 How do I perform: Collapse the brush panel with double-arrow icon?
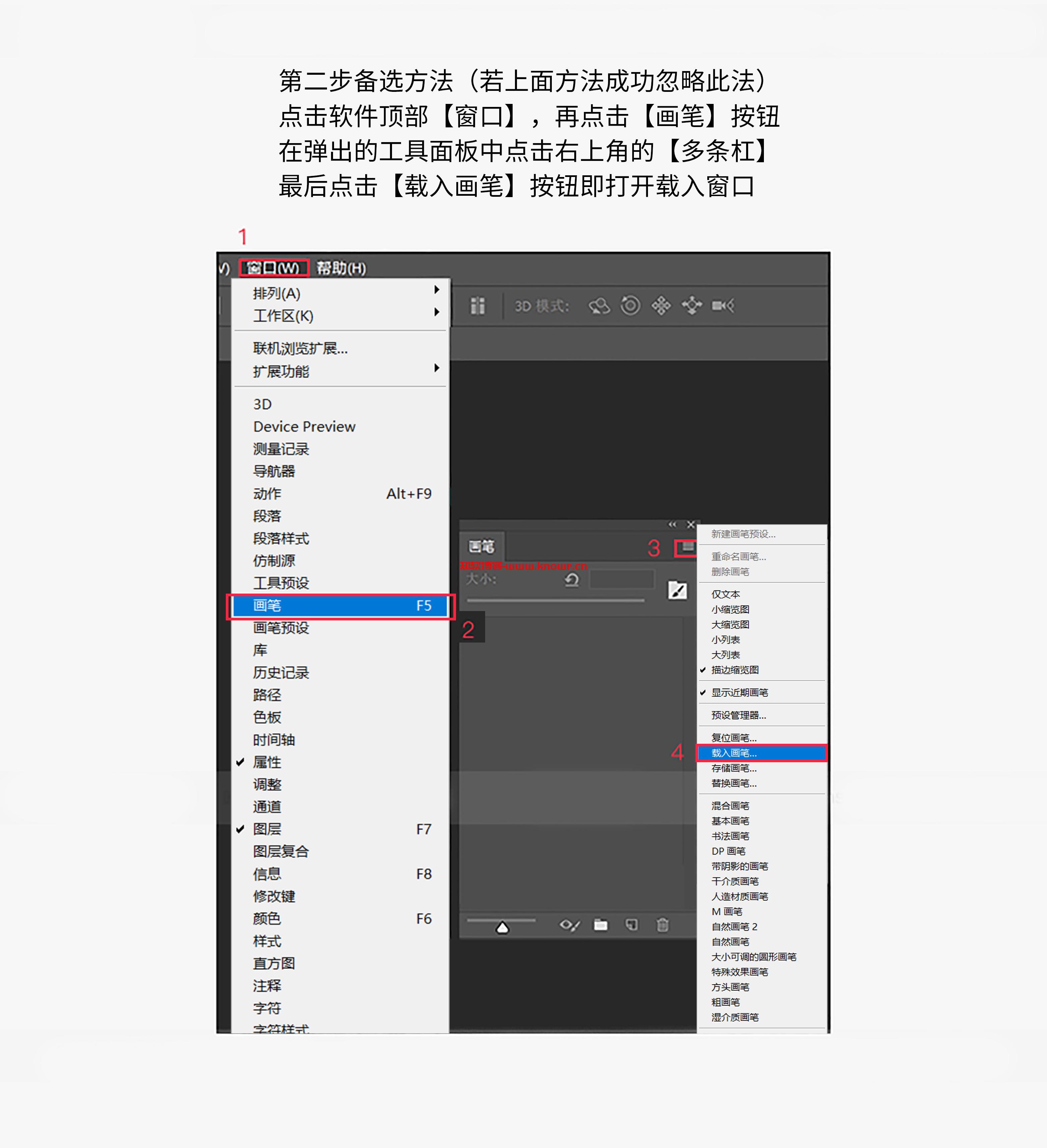coord(672,524)
